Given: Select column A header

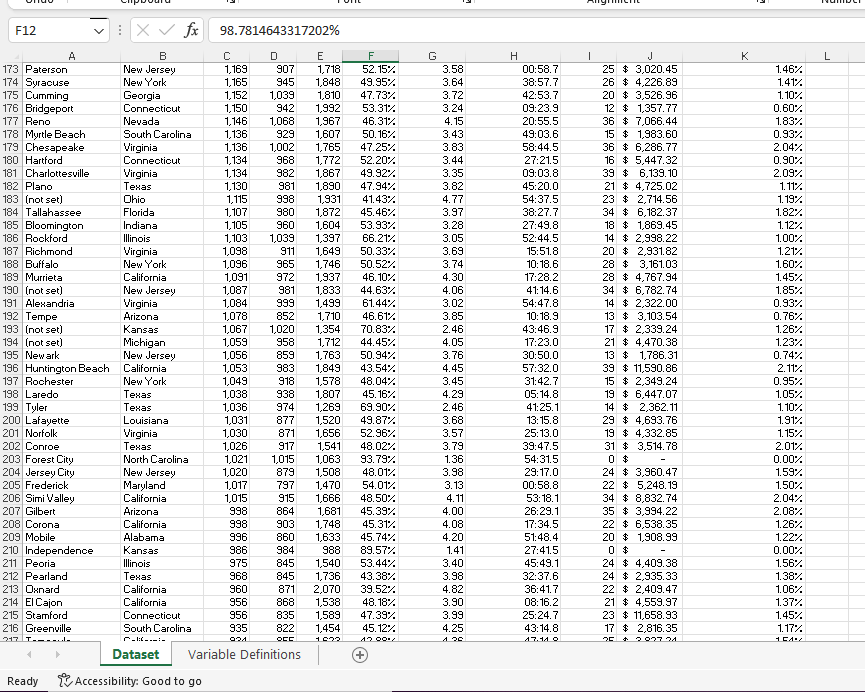Looking at the screenshot, I should [71, 56].
